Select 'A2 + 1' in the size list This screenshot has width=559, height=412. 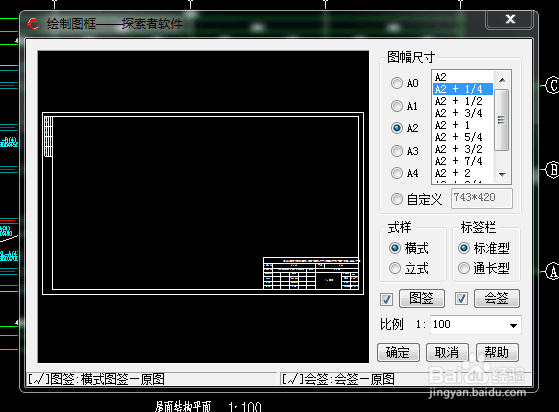[463, 125]
